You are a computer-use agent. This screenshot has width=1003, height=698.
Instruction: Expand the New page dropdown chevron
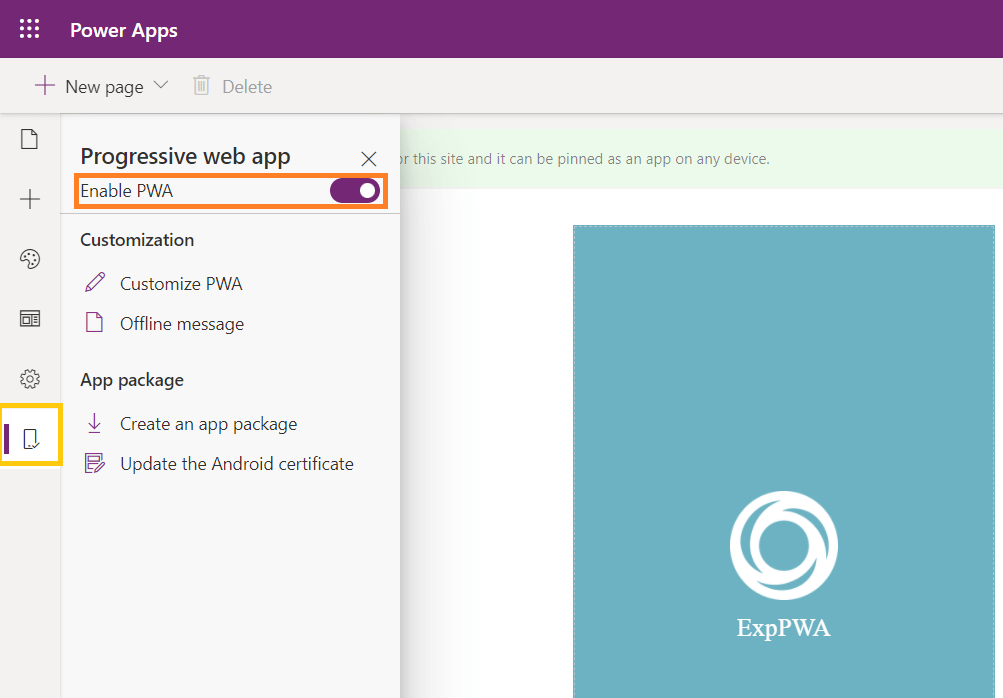pos(161,86)
